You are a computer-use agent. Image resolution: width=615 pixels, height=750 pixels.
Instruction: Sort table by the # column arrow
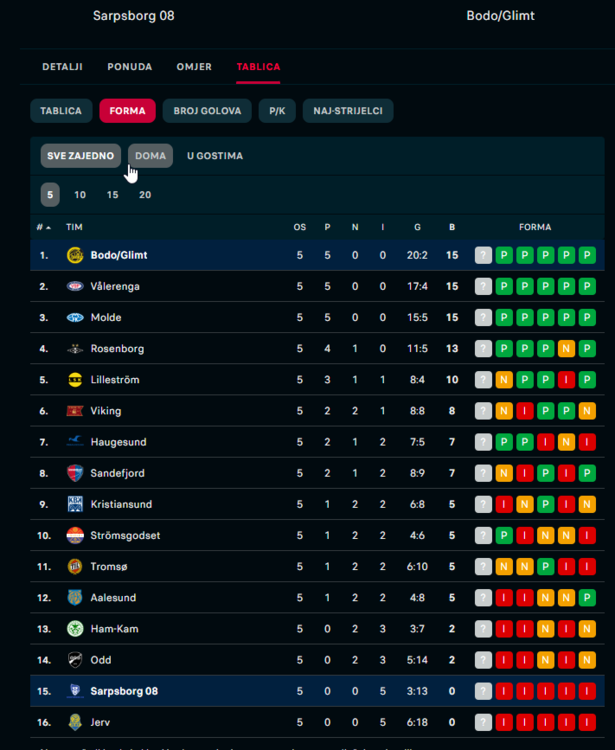click(x=48, y=228)
